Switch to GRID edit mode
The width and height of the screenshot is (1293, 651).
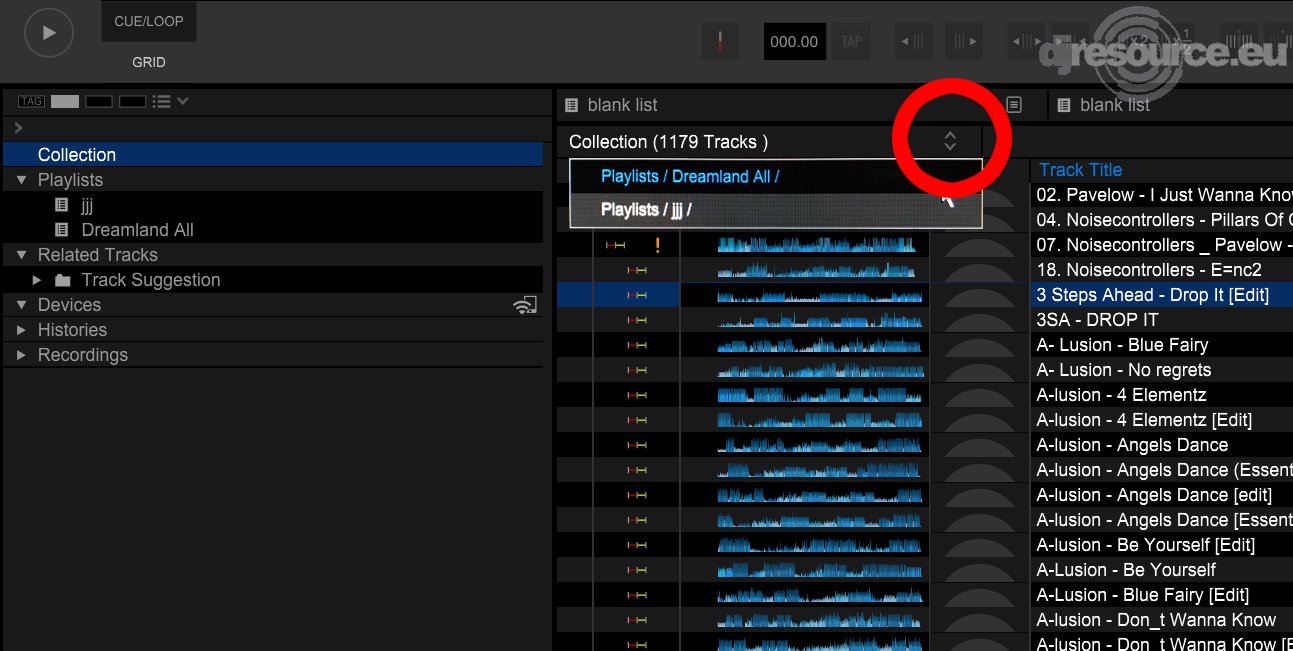[149, 62]
